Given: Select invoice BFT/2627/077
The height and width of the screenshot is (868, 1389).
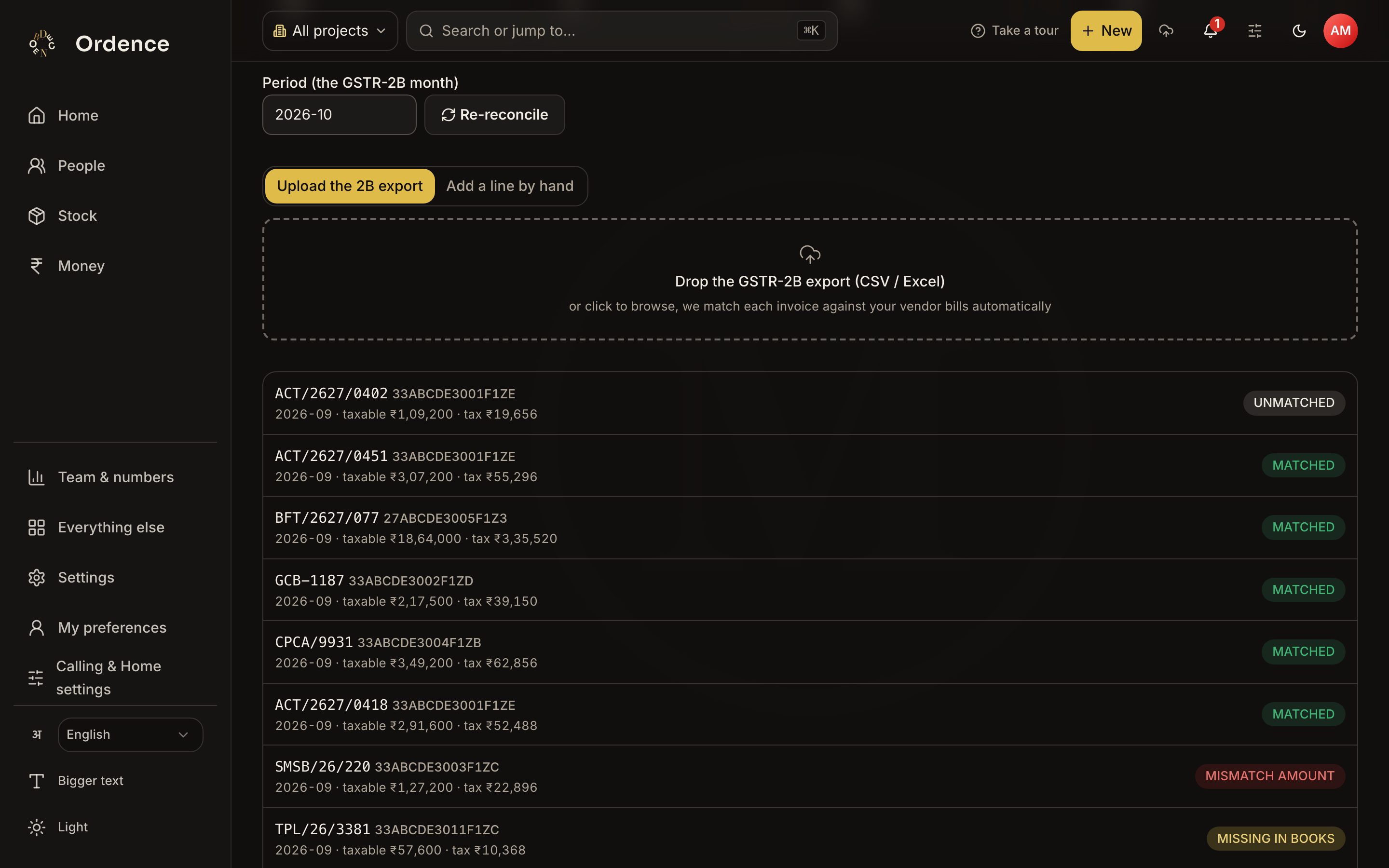Looking at the screenshot, I should (810, 528).
